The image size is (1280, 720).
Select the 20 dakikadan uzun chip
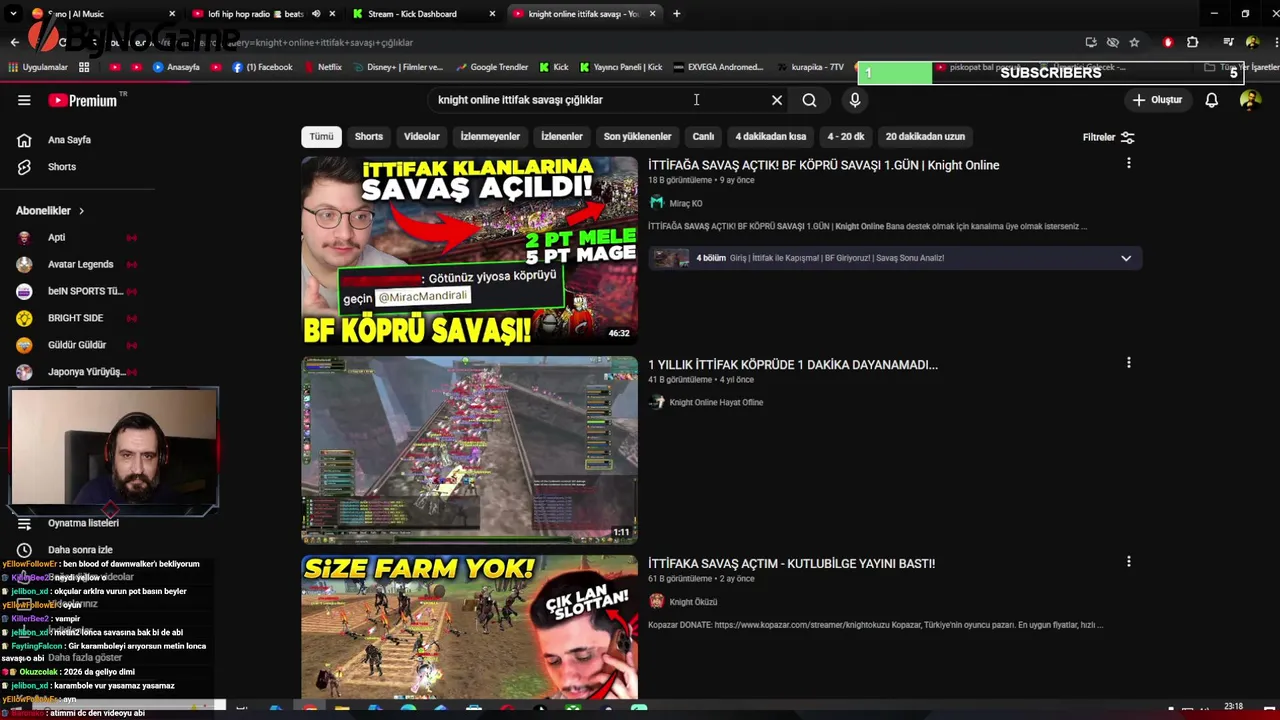(x=925, y=137)
